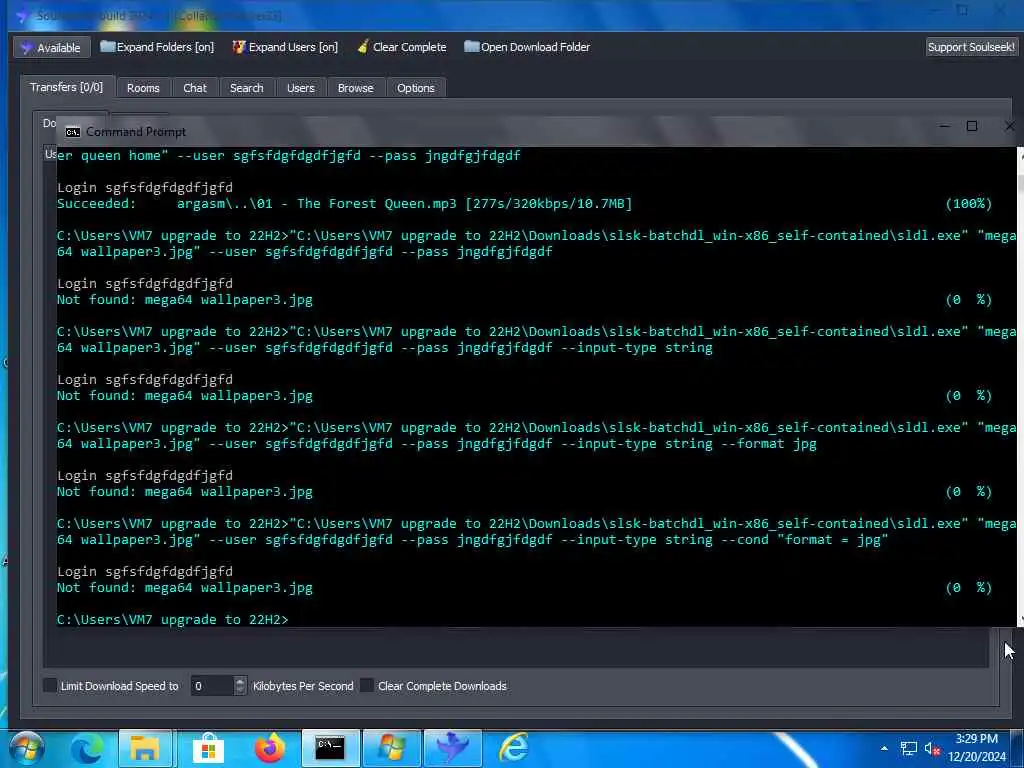This screenshot has width=1024, height=768.
Task: Click muted volume tray icon
Action: pyautogui.click(x=931, y=748)
